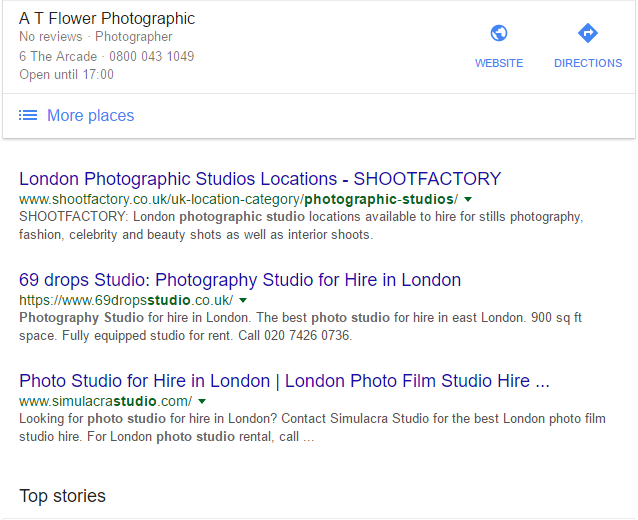Click the More places list icon

point(28,116)
